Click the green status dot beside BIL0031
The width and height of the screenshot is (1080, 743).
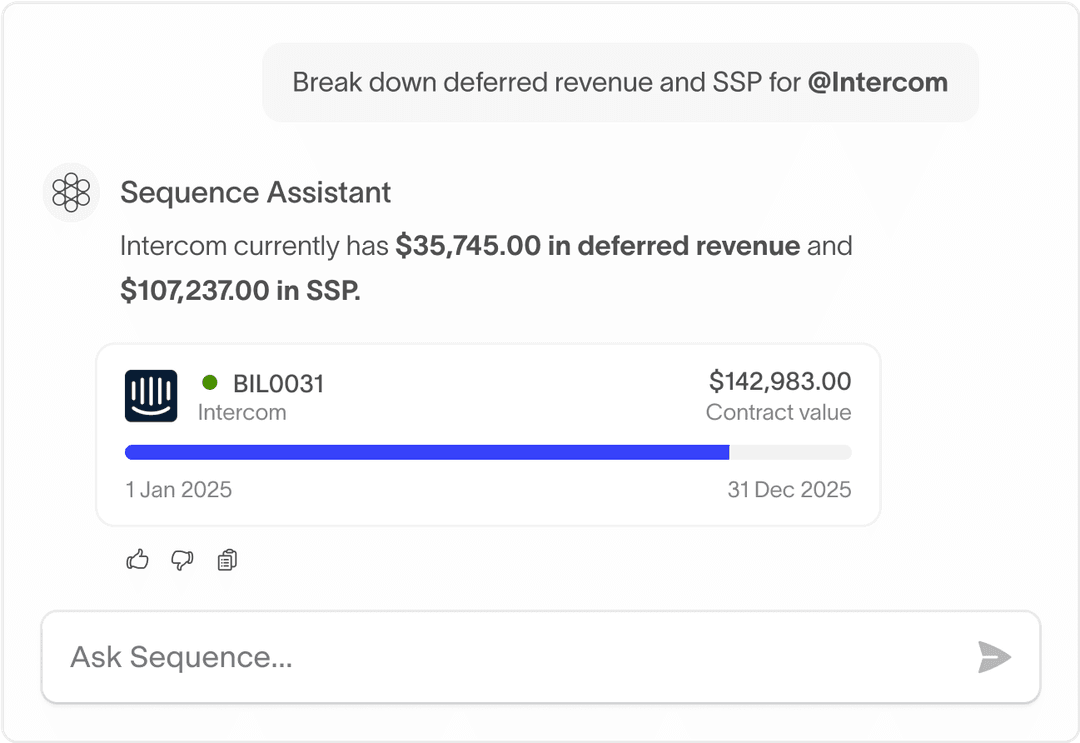click(210, 382)
